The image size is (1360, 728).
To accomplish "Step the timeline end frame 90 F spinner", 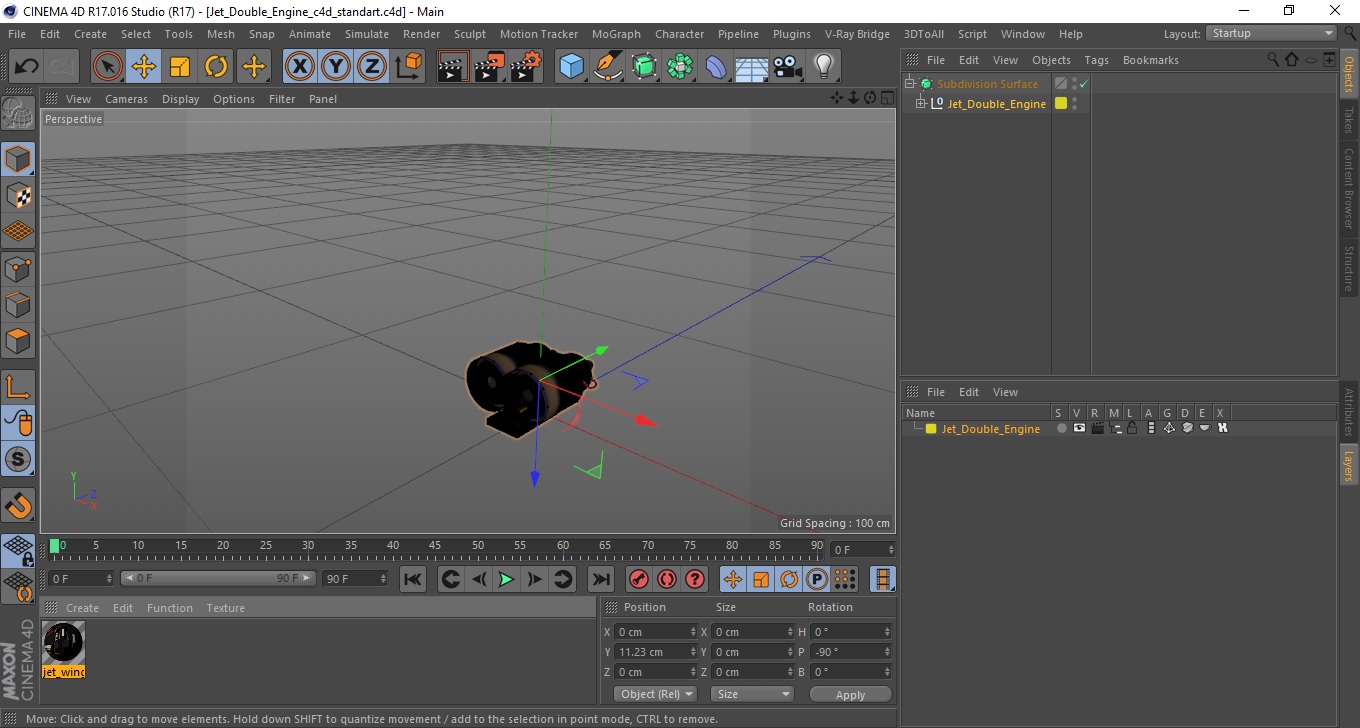I will coord(383,578).
